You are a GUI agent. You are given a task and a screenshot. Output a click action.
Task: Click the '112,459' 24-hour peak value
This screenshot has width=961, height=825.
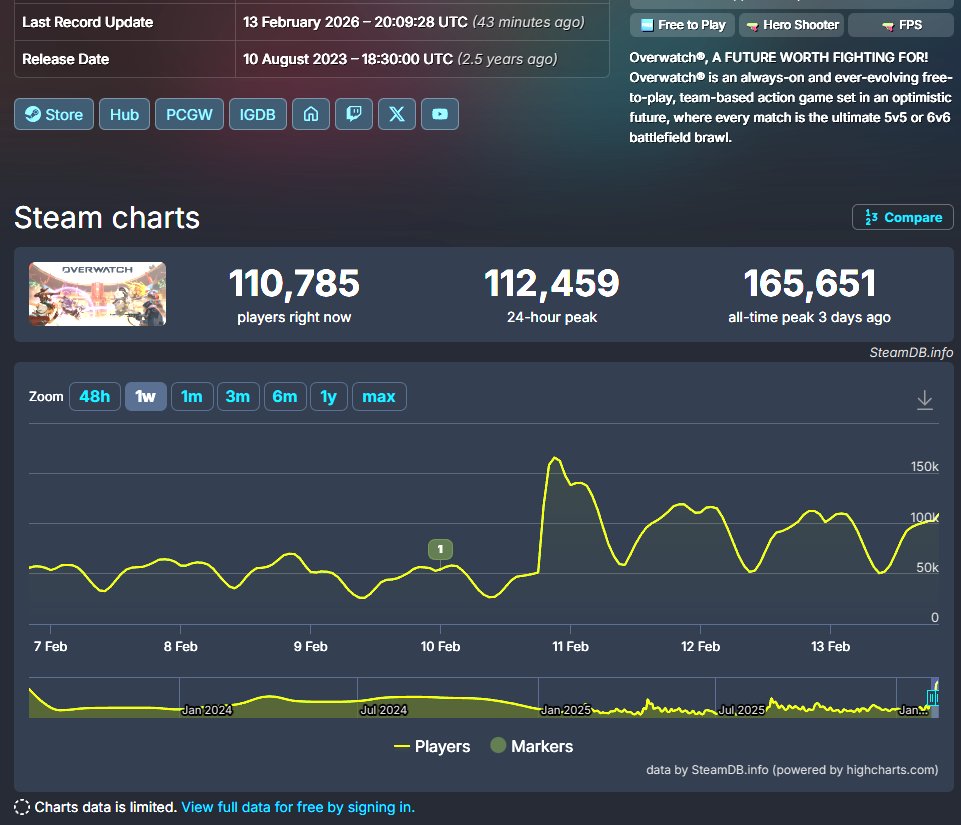(x=552, y=283)
